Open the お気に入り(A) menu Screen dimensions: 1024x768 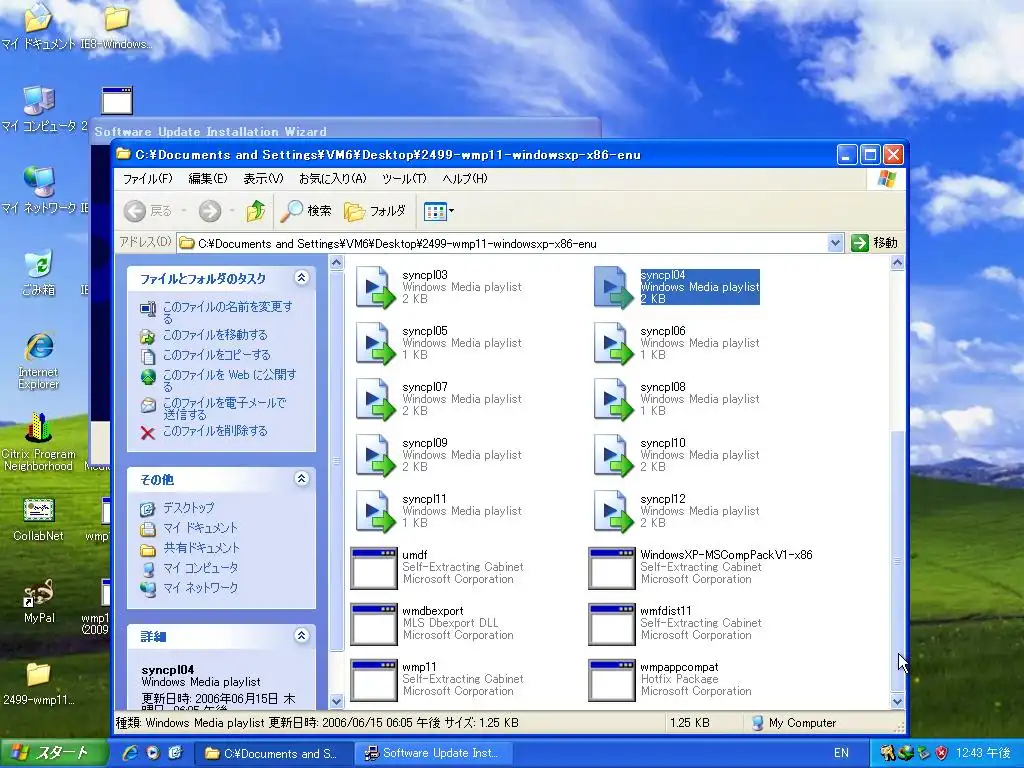coord(332,178)
